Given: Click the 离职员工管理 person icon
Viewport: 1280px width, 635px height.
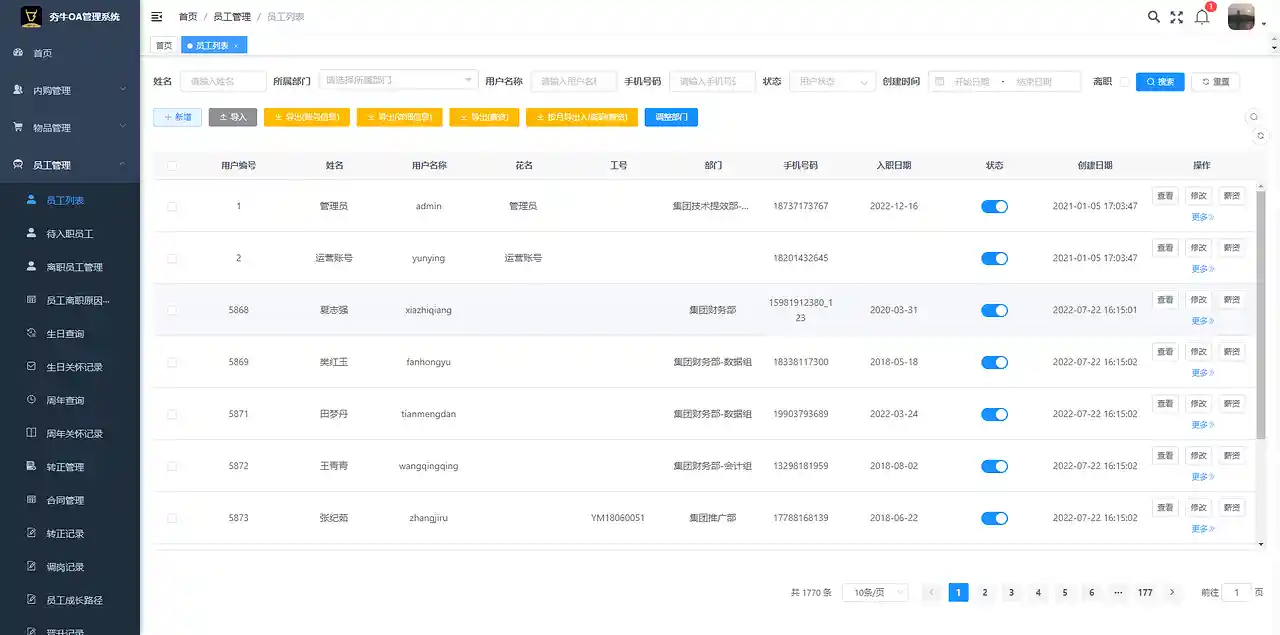Looking at the screenshot, I should coord(32,267).
